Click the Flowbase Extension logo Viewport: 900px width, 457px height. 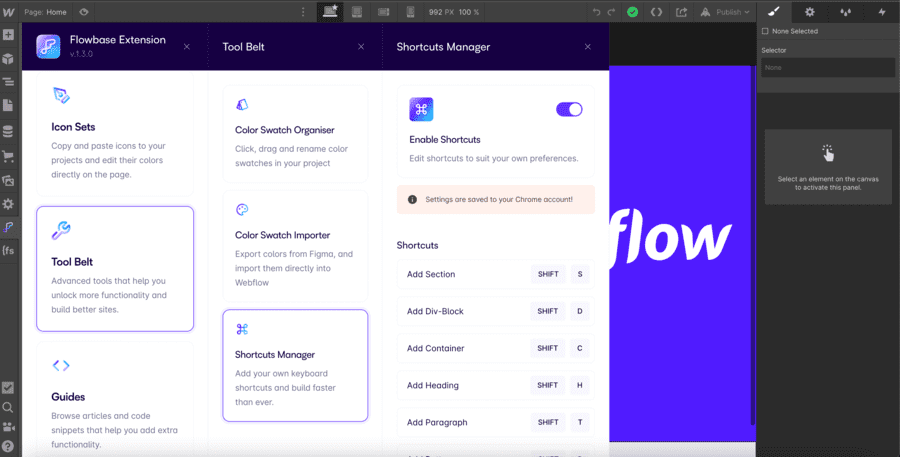coord(48,47)
